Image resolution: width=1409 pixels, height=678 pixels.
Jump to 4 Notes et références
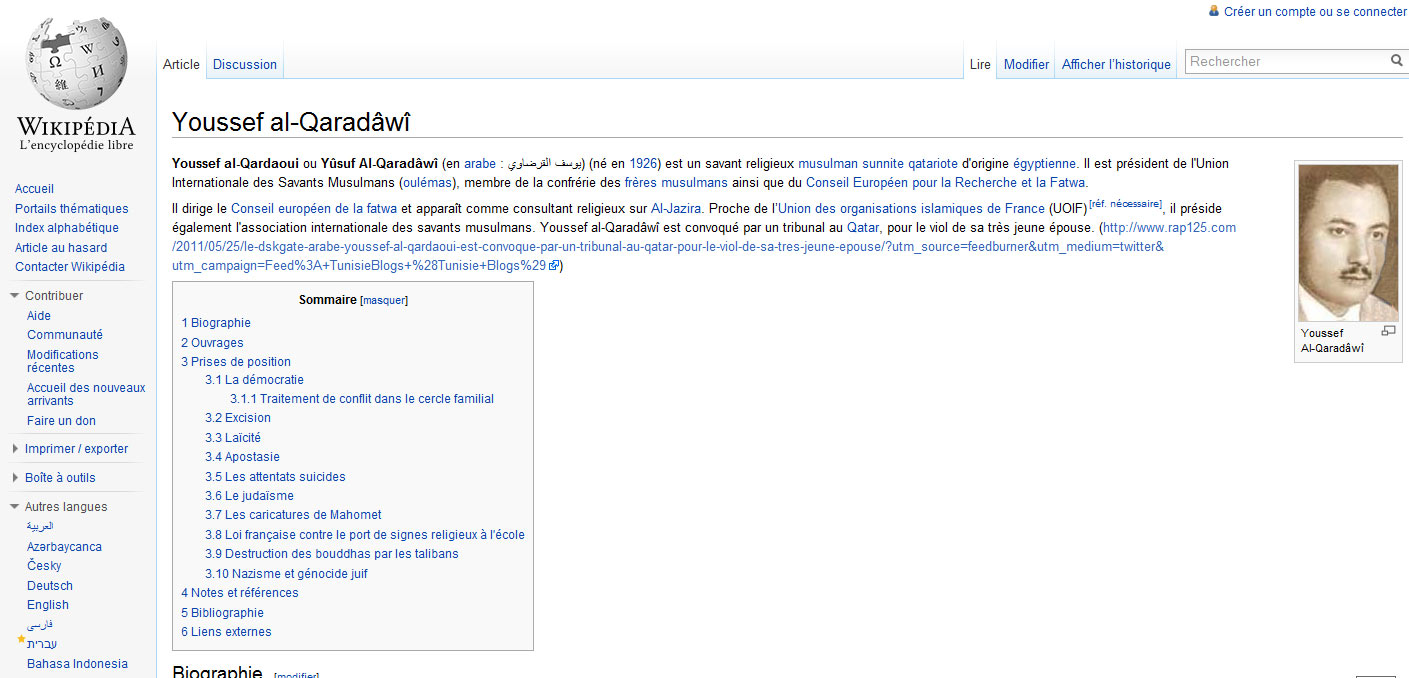tap(240, 593)
